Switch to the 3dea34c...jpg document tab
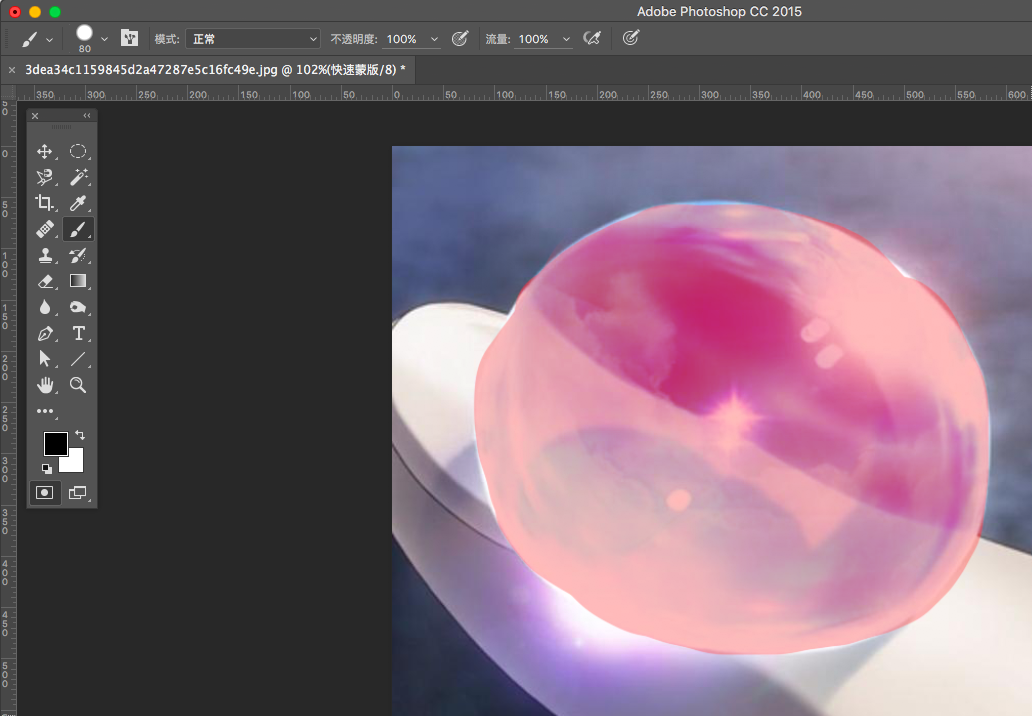 coord(214,69)
